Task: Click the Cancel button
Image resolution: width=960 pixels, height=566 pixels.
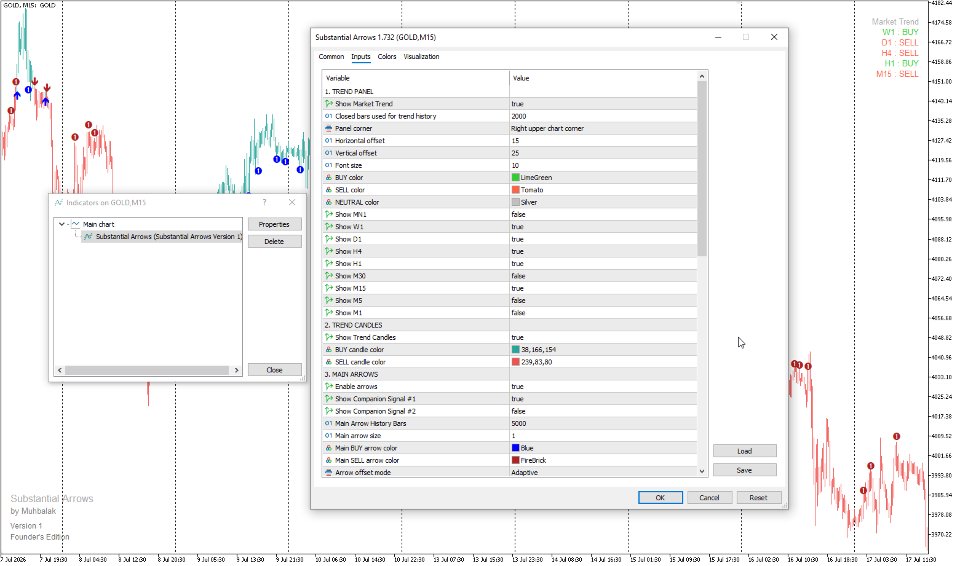Action: tap(709, 498)
